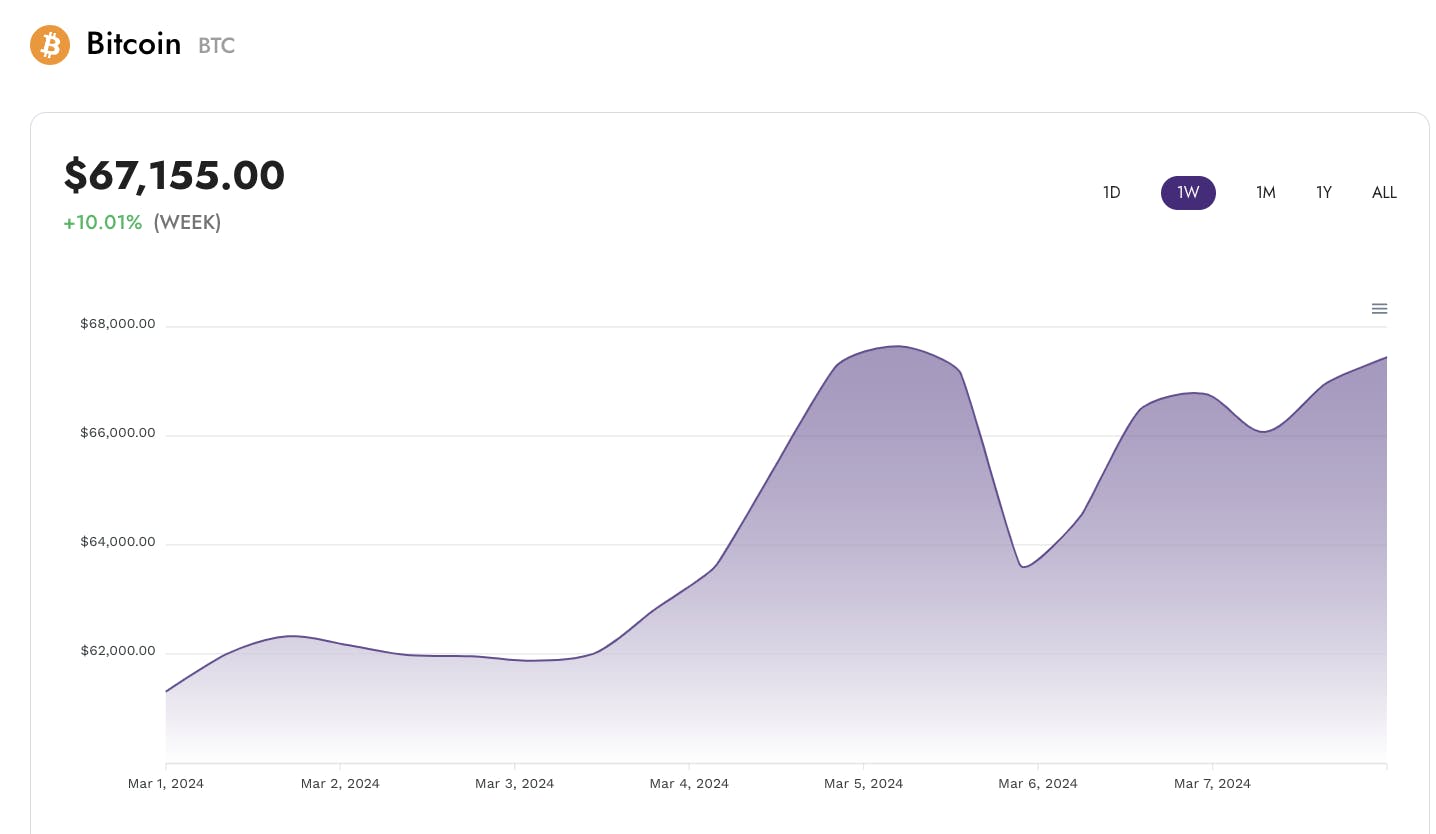Viewport: 1436px width, 834px height.
Task: Click the Mar 1, 2024 axis label
Action: pos(166,784)
